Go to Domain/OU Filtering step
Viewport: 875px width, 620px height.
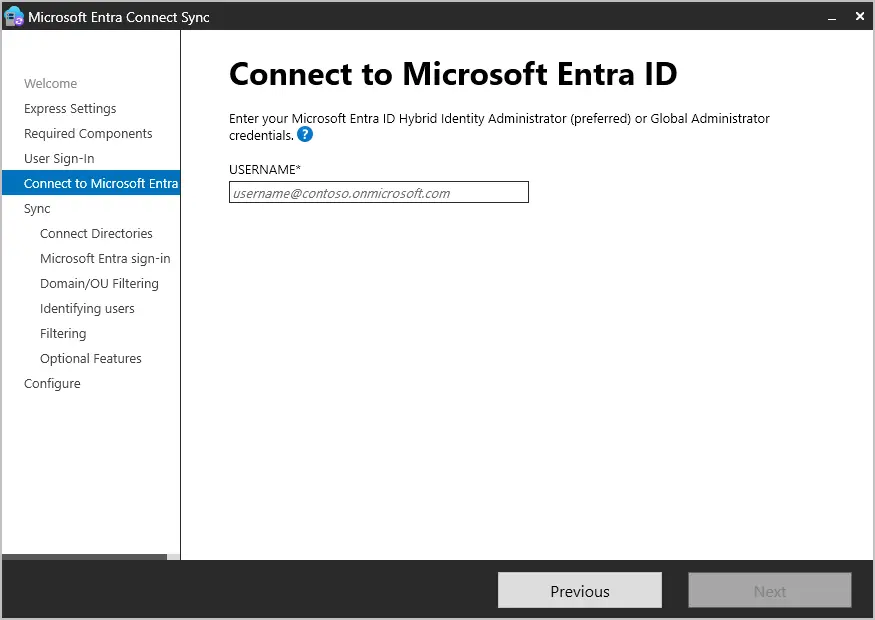pos(99,284)
